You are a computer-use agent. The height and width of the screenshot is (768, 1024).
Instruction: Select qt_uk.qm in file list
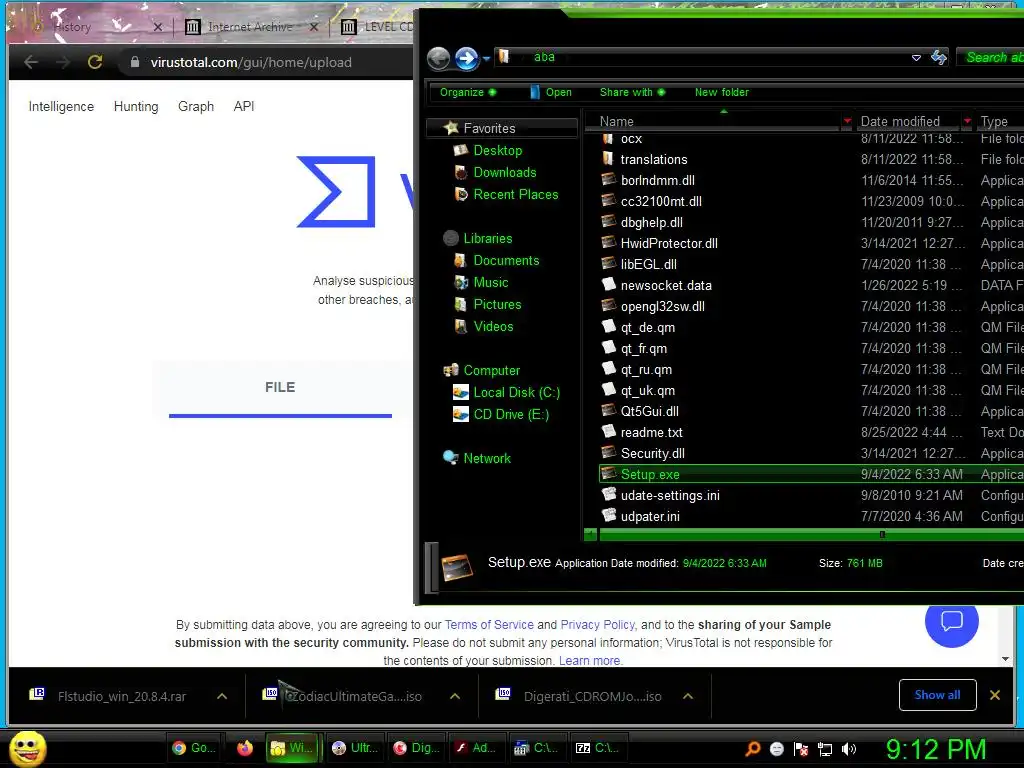[x=647, y=391]
